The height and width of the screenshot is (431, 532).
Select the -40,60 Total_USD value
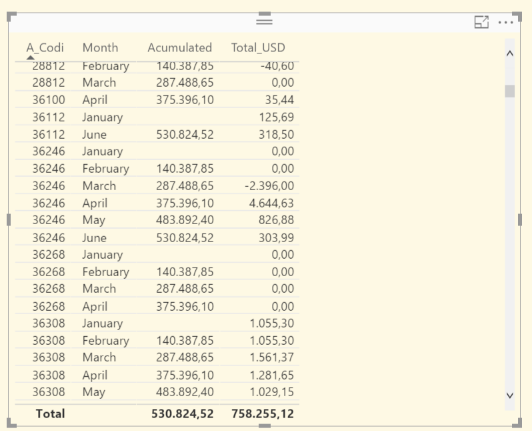coord(277,66)
